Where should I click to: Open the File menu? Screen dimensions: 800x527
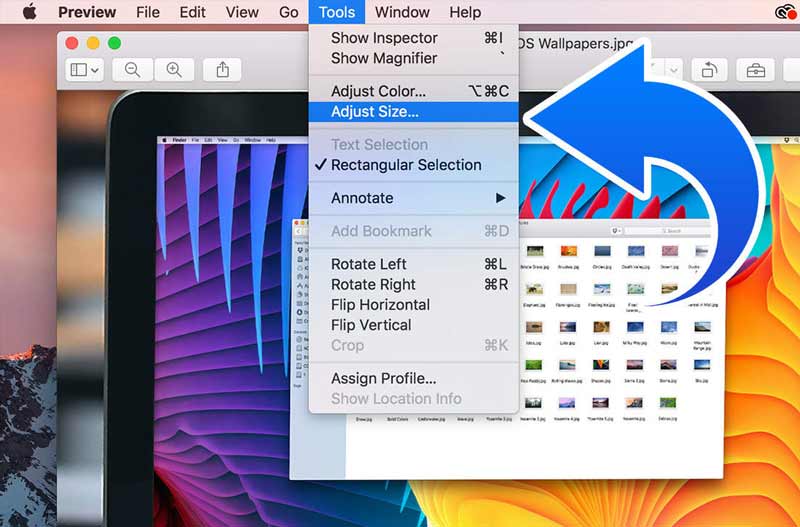pos(147,12)
